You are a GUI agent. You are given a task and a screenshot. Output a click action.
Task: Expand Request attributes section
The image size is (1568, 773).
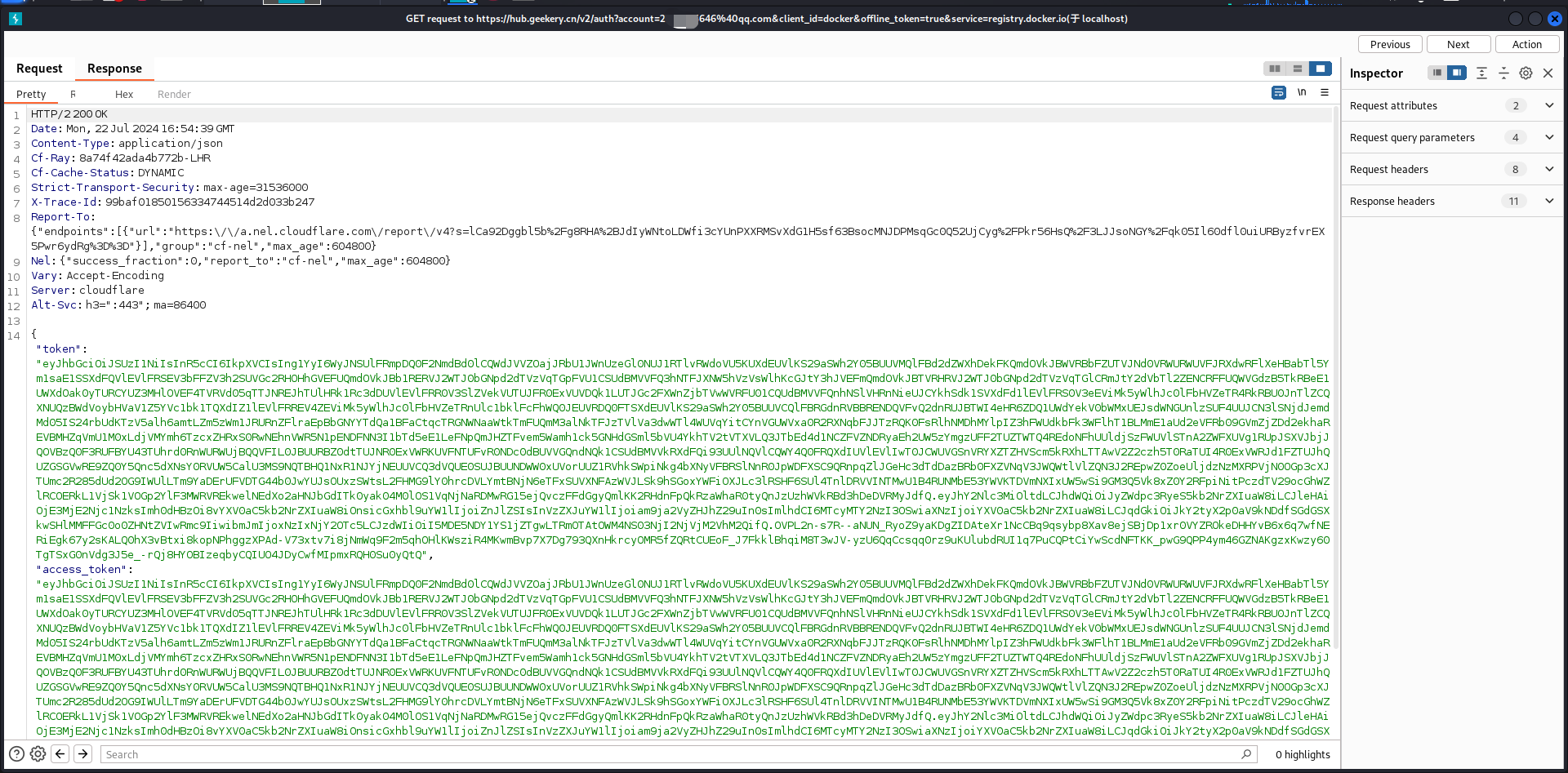[x=1549, y=105]
